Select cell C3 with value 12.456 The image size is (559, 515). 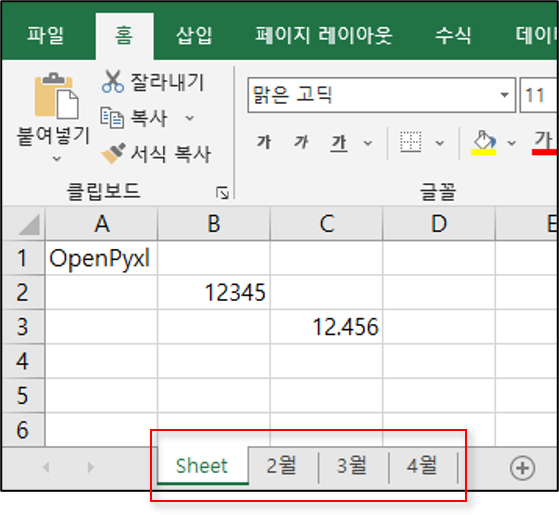(327, 327)
